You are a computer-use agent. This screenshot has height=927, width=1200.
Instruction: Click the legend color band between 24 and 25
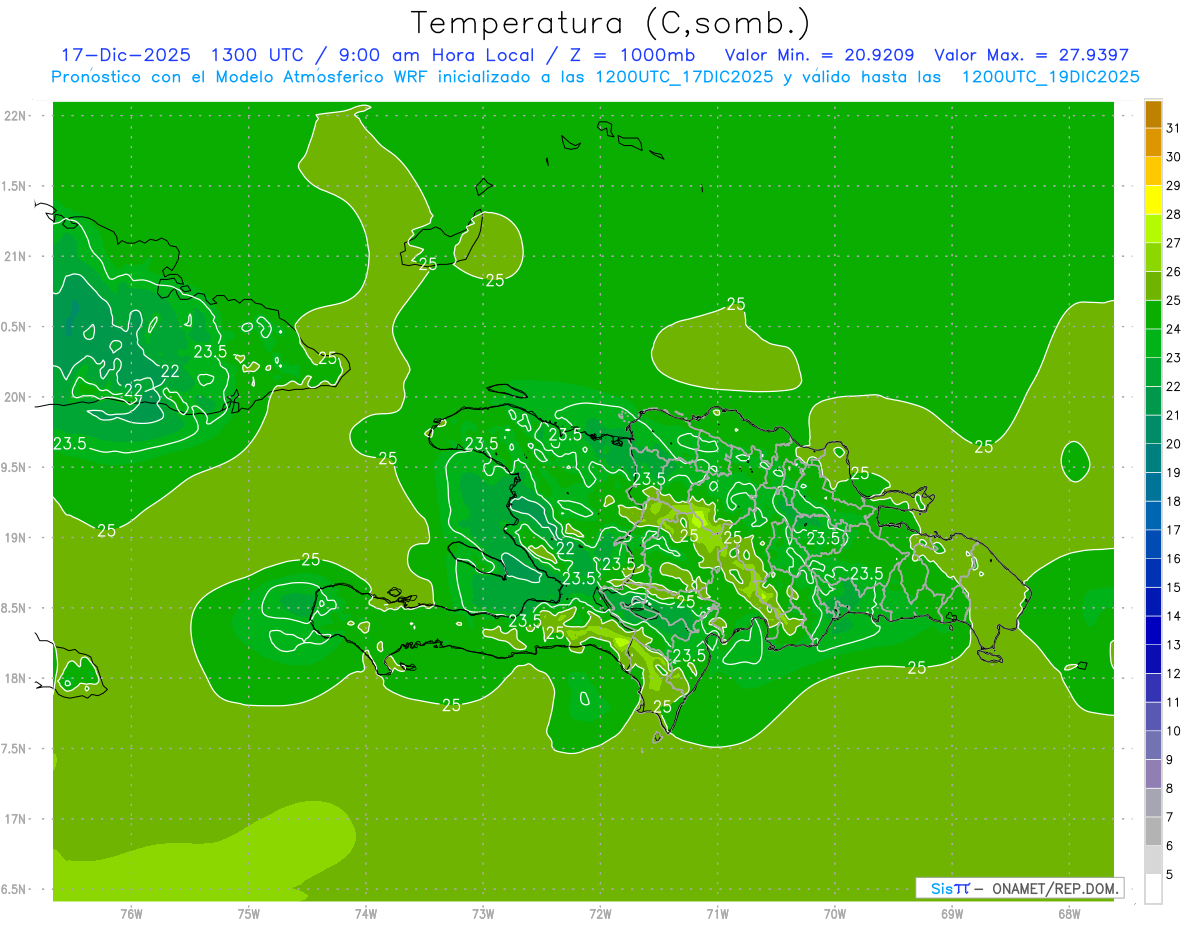1153,316
